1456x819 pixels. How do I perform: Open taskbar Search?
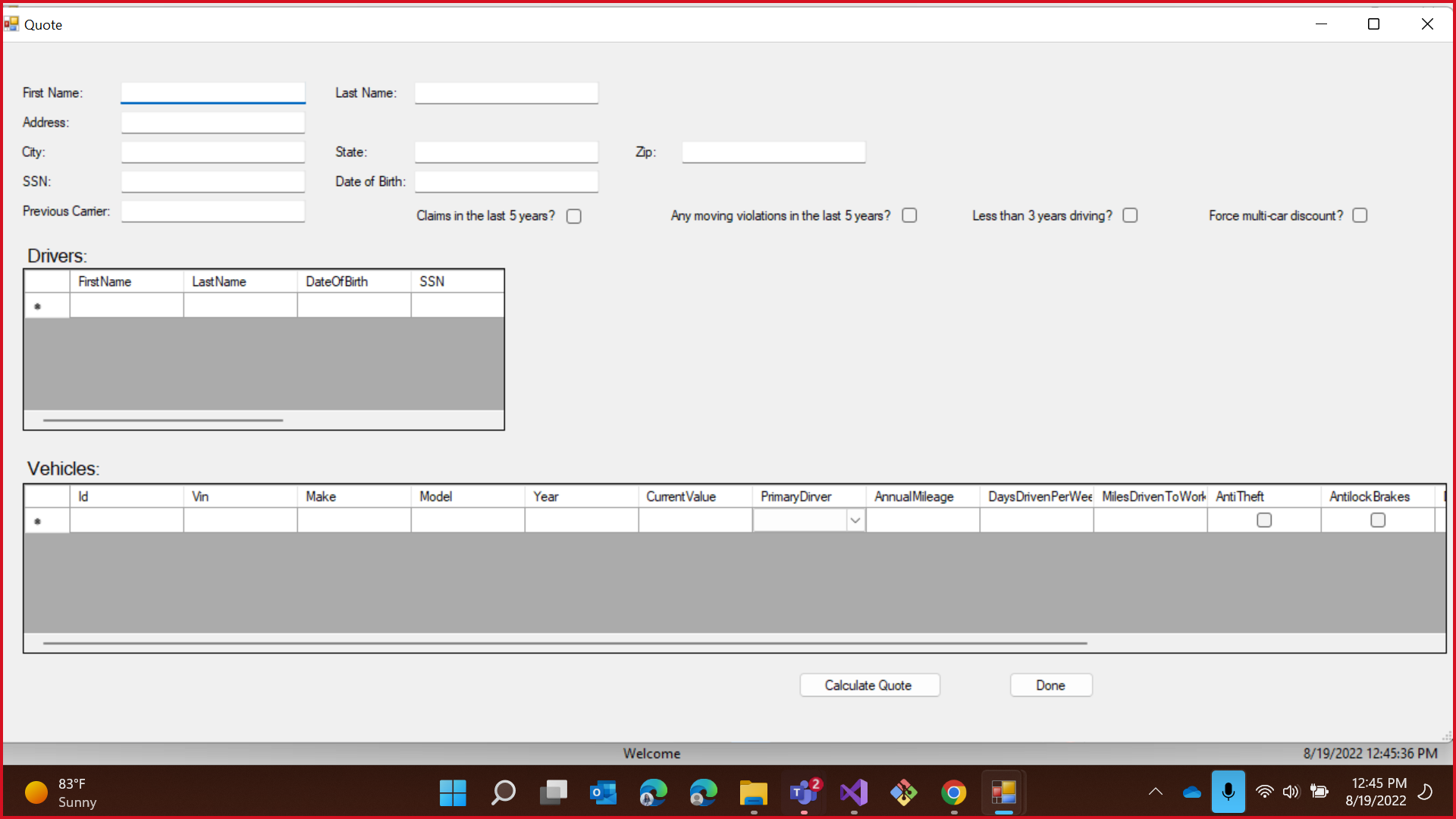click(x=503, y=793)
